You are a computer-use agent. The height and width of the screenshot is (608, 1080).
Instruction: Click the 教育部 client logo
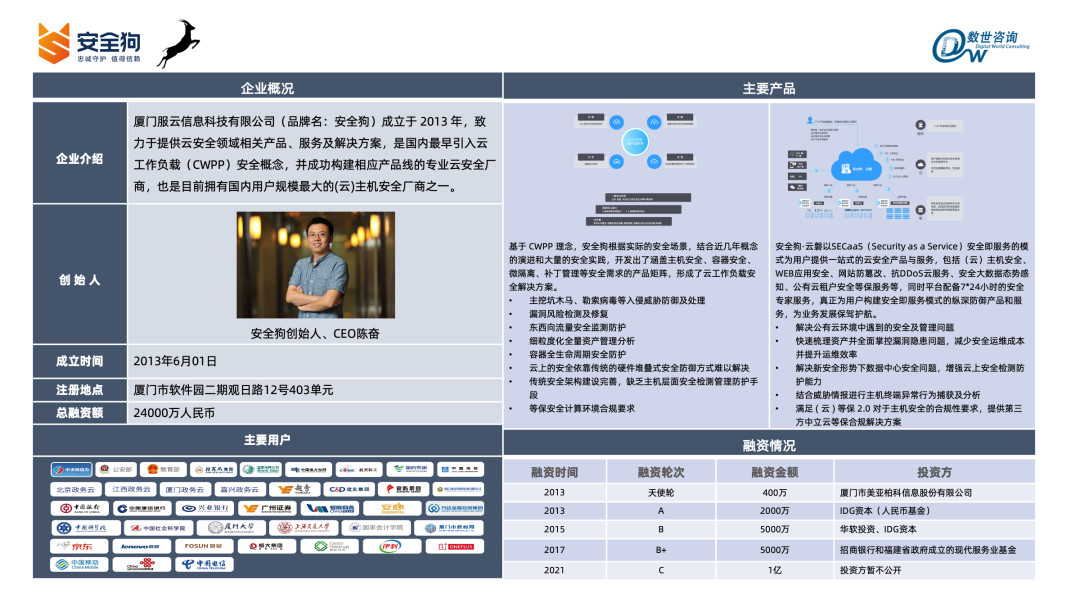tap(163, 470)
